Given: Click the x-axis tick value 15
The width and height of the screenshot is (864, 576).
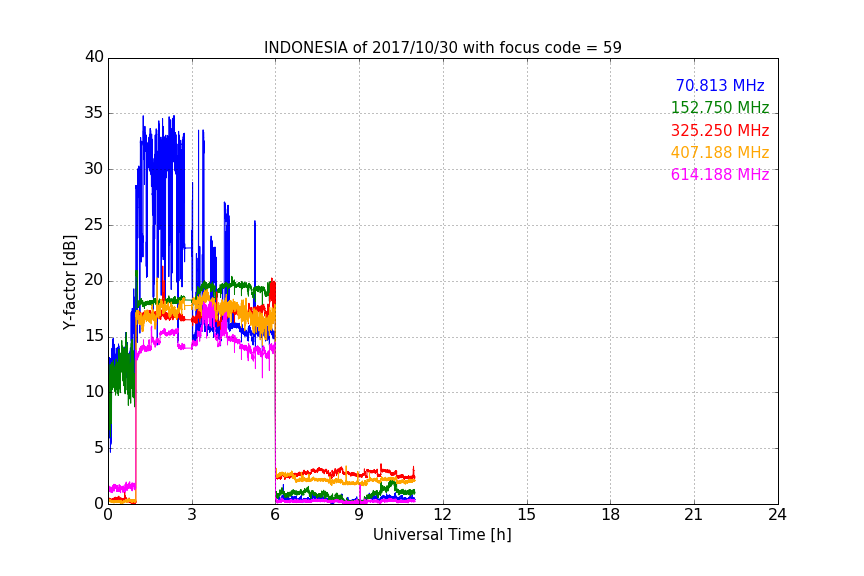Looking at the screenshot, I should 527,515.
